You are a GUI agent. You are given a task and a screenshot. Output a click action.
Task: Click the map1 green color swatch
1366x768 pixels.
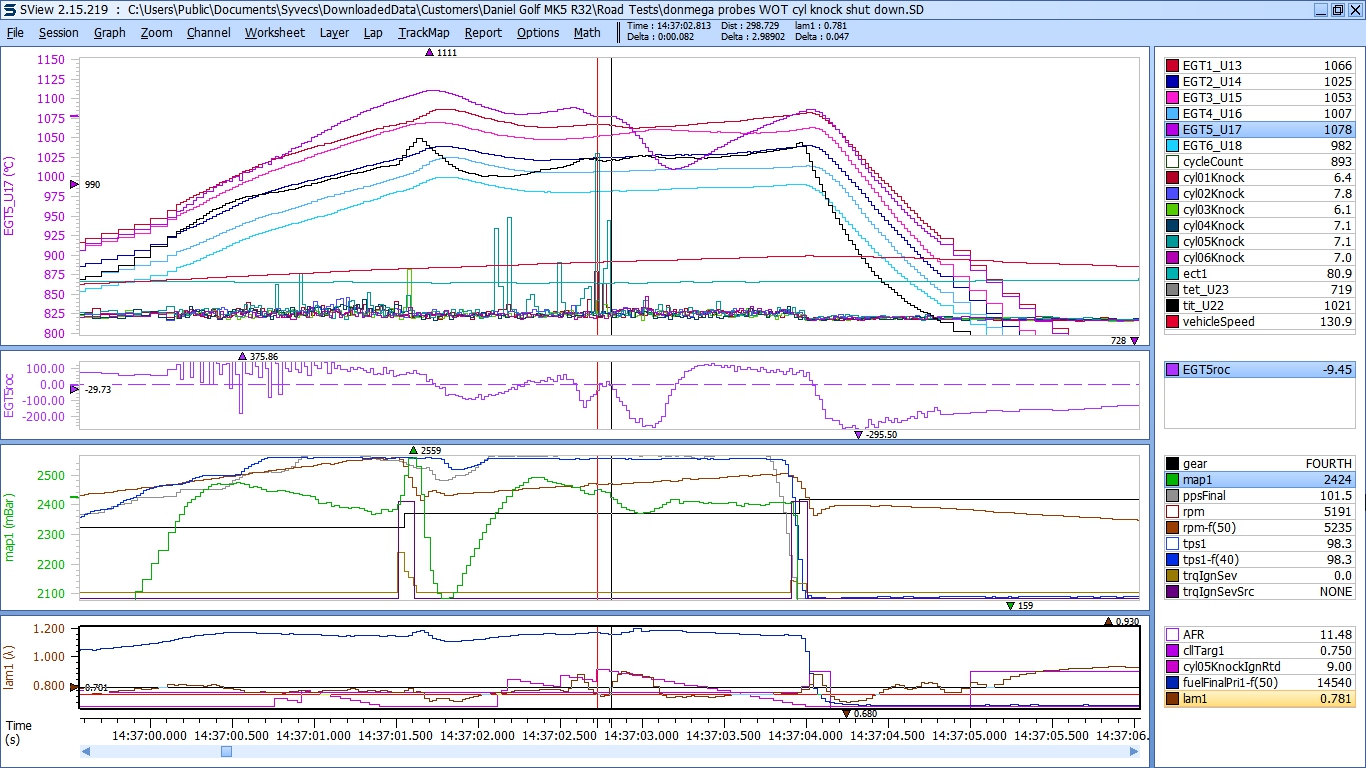pos(1172,480)
